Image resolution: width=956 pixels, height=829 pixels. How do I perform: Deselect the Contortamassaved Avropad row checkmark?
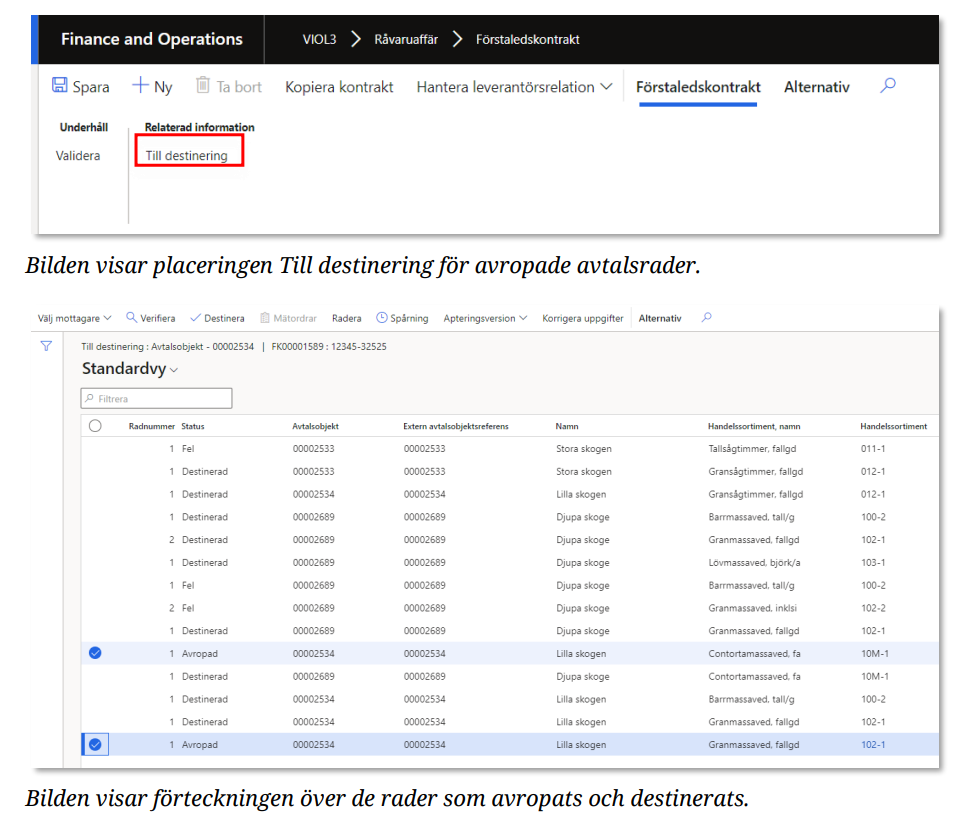[95, 654]
